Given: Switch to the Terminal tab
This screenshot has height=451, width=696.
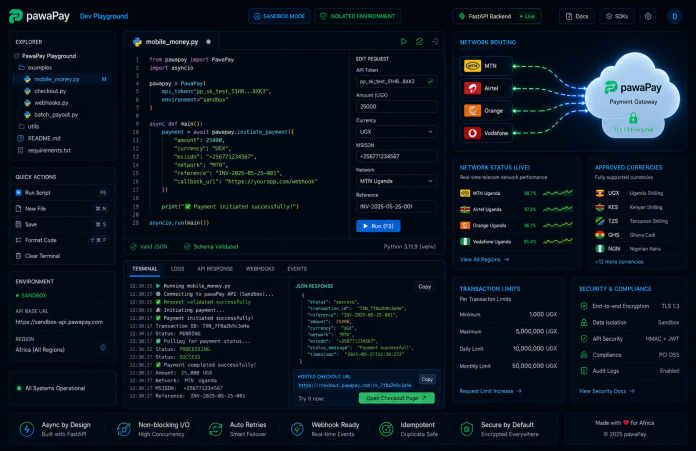Looking at the screenshot, I should pyautogui.click(x=145, y=269).
